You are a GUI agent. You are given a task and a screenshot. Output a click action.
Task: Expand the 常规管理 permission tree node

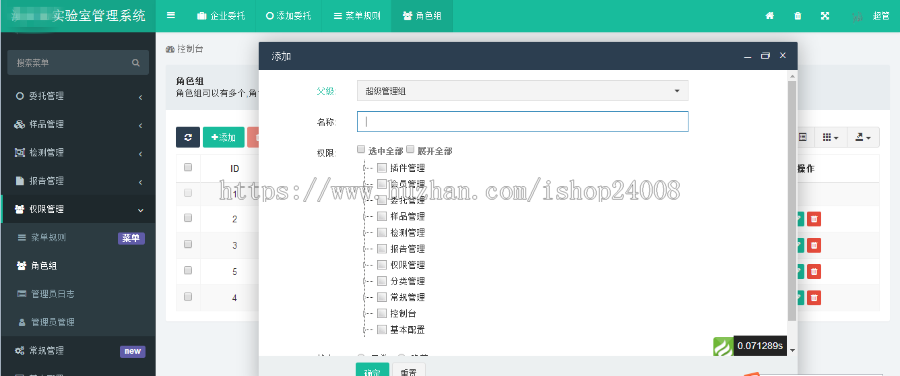coord(369,297)
